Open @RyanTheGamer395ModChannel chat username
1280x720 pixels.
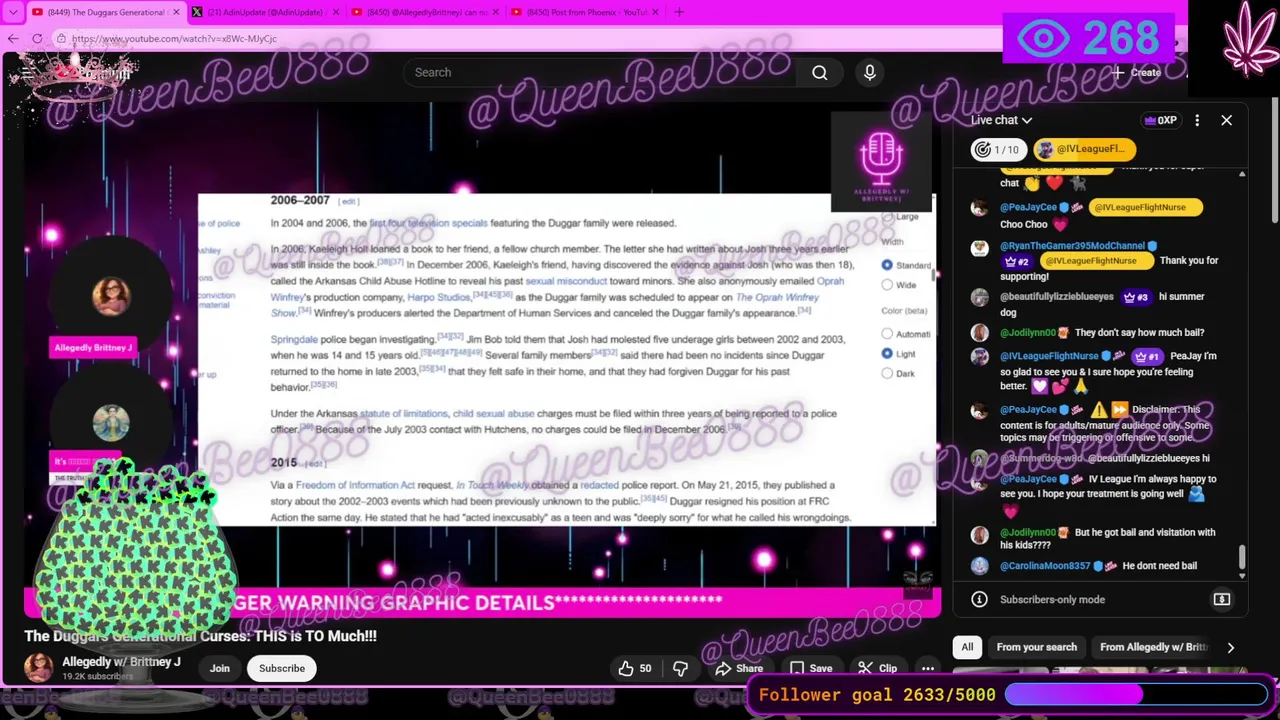click(1072, 245)
